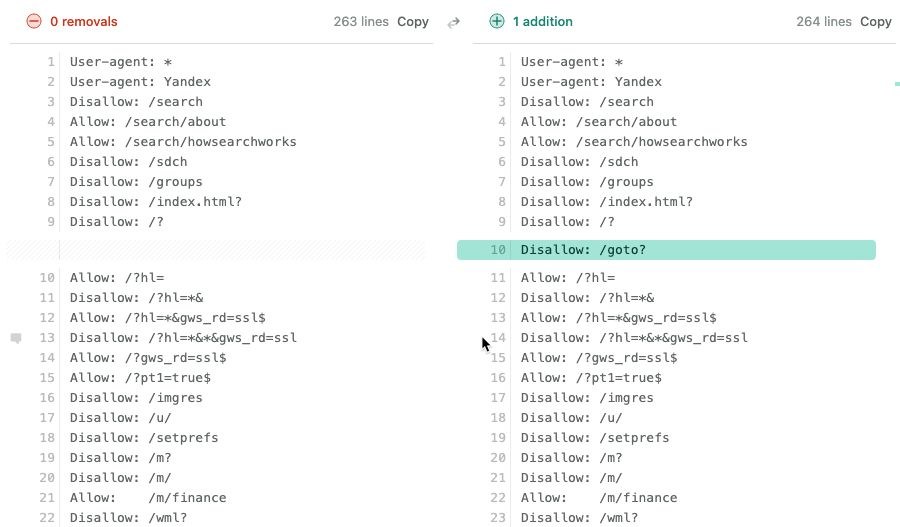Viewport: 900px width, 527px height.
Task: Click left panel 'Allow: /?hl=*&gws_rd=ssl$' line
Action: coord(168,318)
